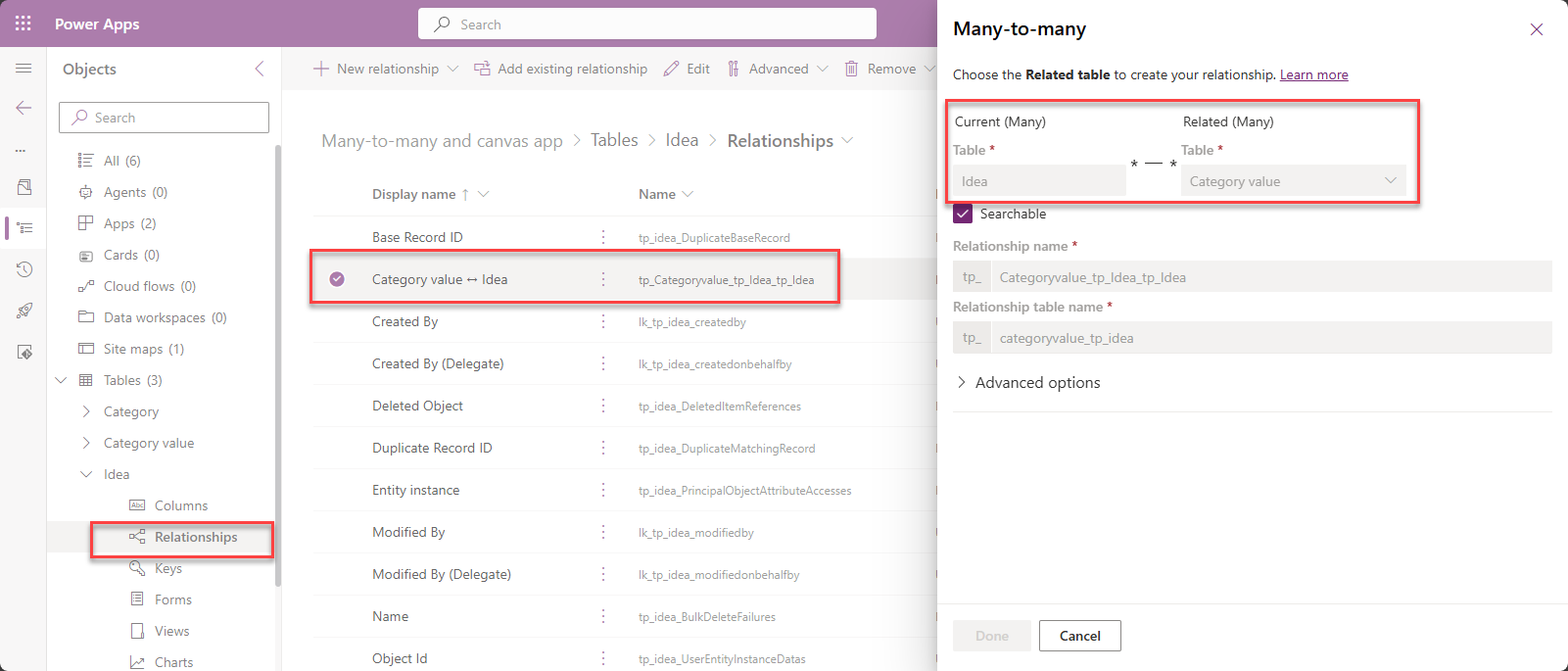1568x671 pixels.
Task: Click the hamburger menu icon in left rail
Action: click(24, 69)
